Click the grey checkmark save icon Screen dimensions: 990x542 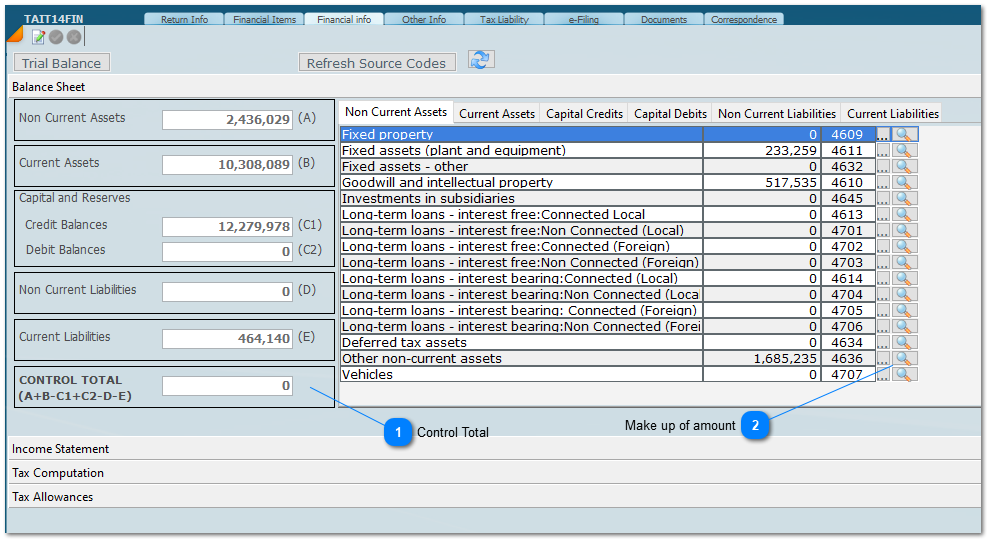click(57, 37)
